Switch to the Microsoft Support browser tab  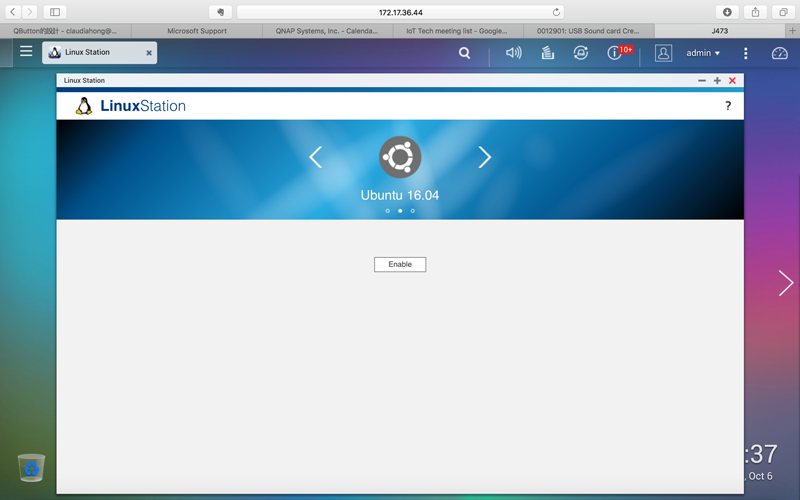197,31
